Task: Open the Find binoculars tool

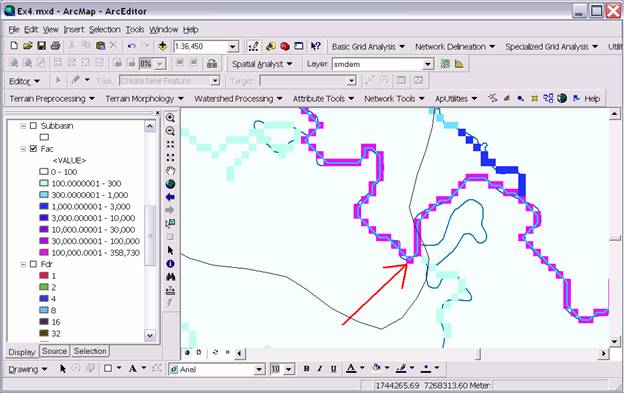Action: [x=170, y=277]
